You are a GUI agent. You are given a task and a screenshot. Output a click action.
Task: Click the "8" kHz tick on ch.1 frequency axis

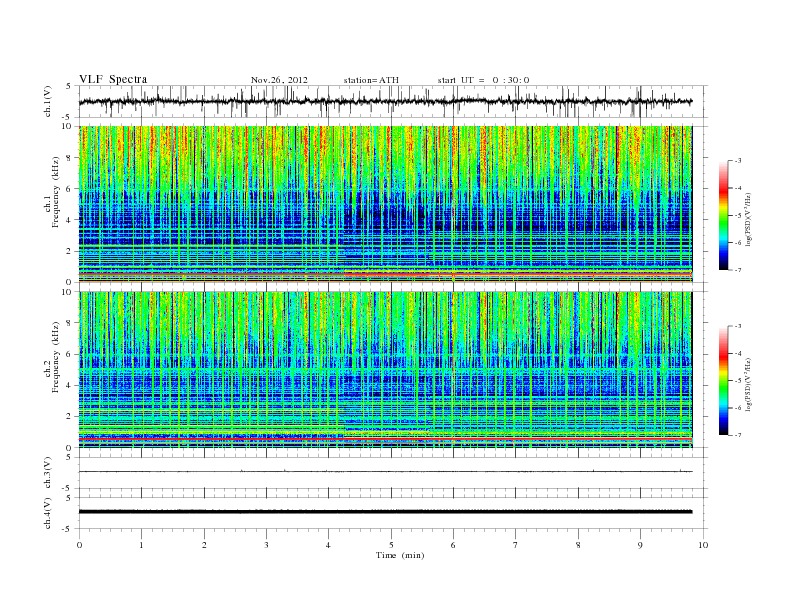(x=70, y=158)
